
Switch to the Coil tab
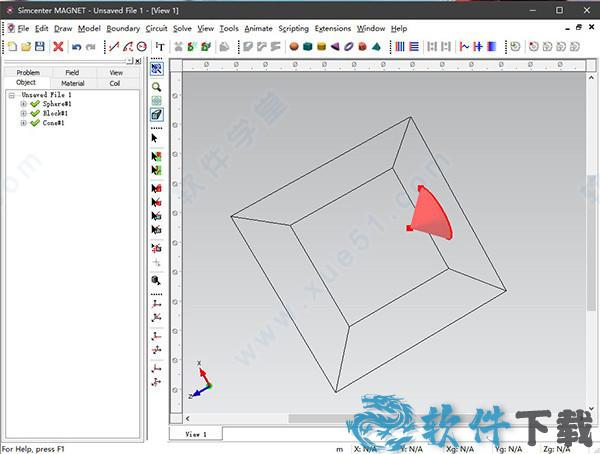pos(115,83)
